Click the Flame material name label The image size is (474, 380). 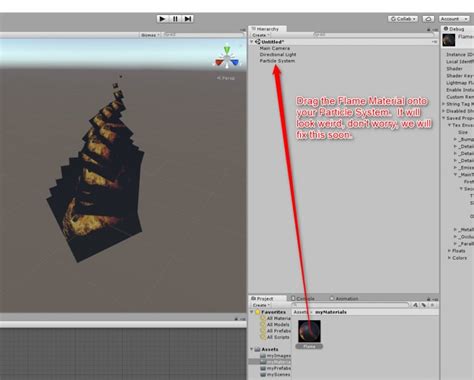309,347
